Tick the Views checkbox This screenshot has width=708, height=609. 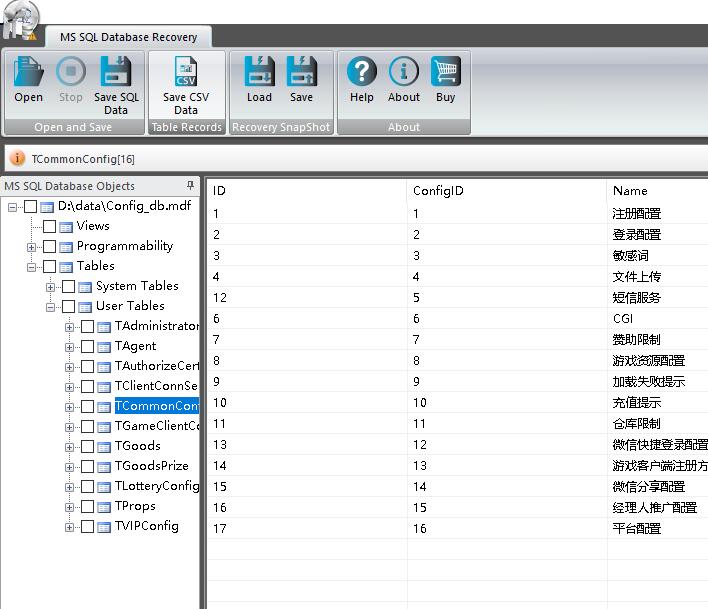[49, 226]
